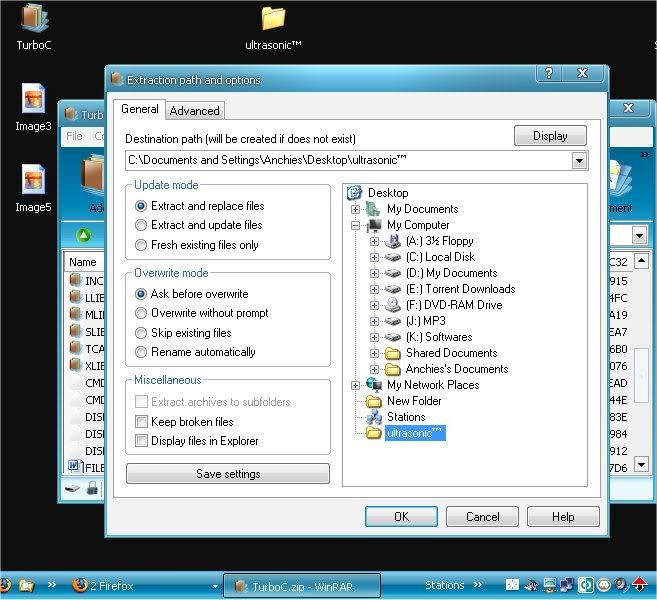
Task: Click the Stations toolbar label in taskbar
Action: [x=445, y=585]
